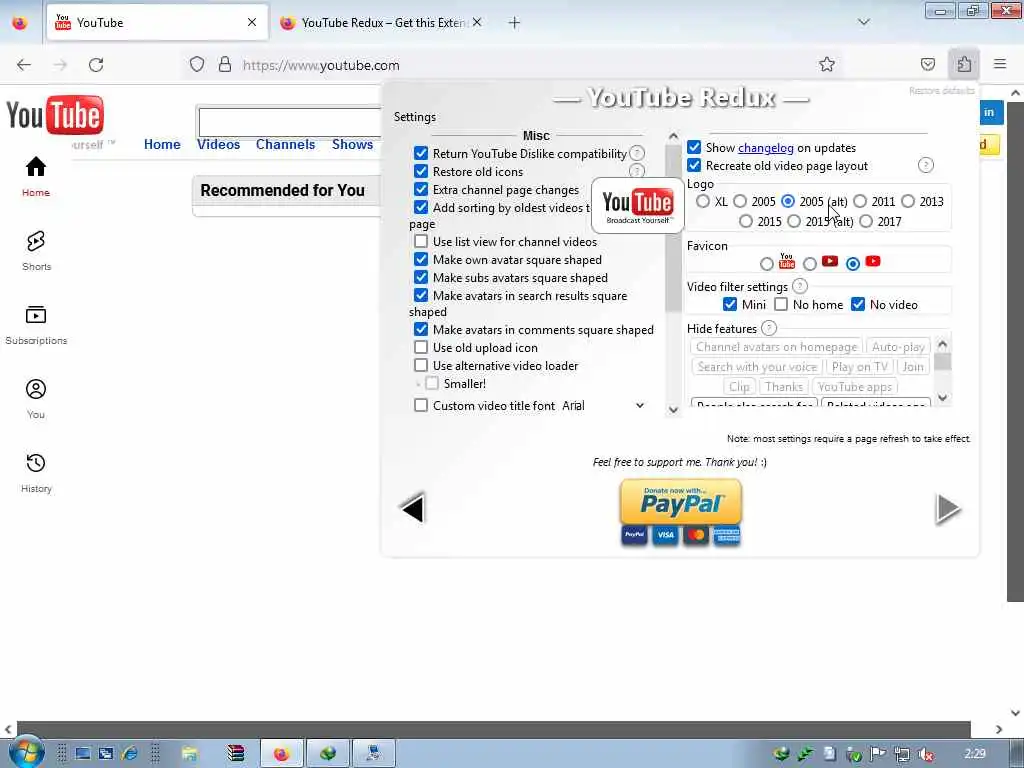Click the muted volume tray icon
This screenshot has width=1024, height=768.
coord(925,754)
